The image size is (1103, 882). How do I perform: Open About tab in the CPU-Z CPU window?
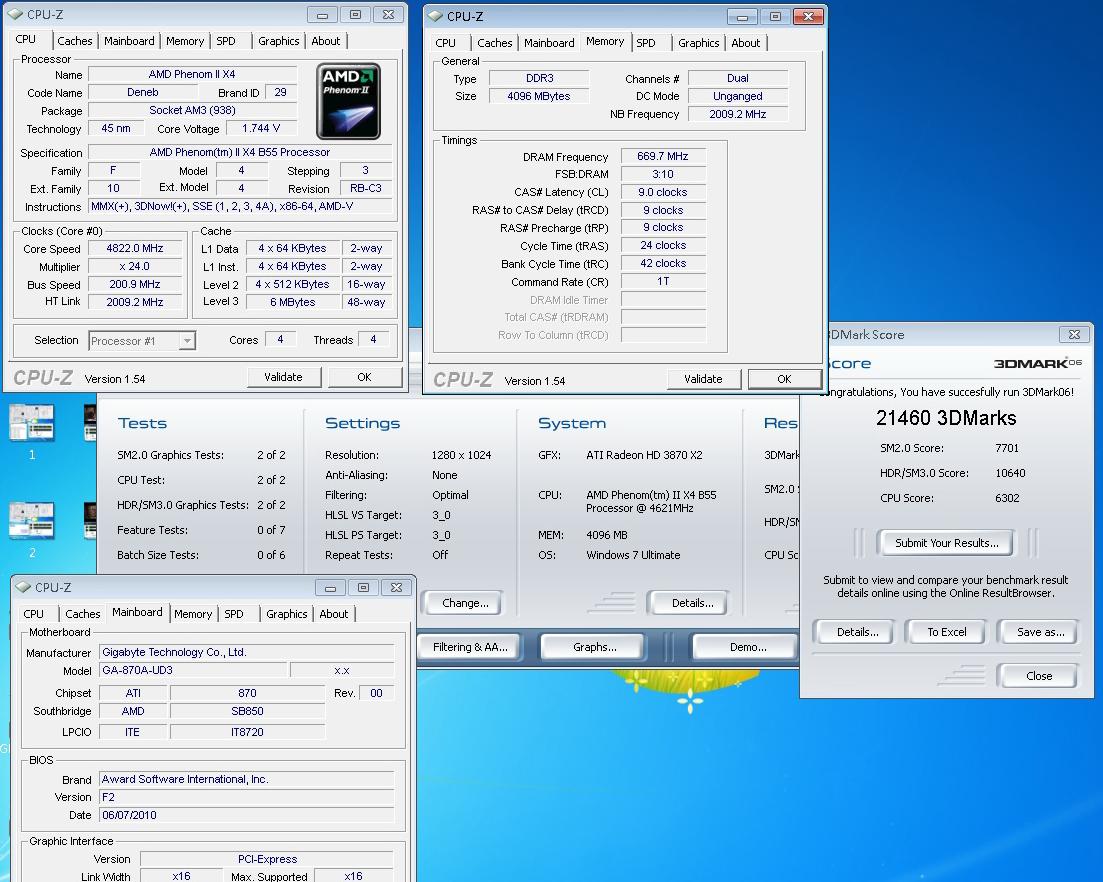click(326, 41)
